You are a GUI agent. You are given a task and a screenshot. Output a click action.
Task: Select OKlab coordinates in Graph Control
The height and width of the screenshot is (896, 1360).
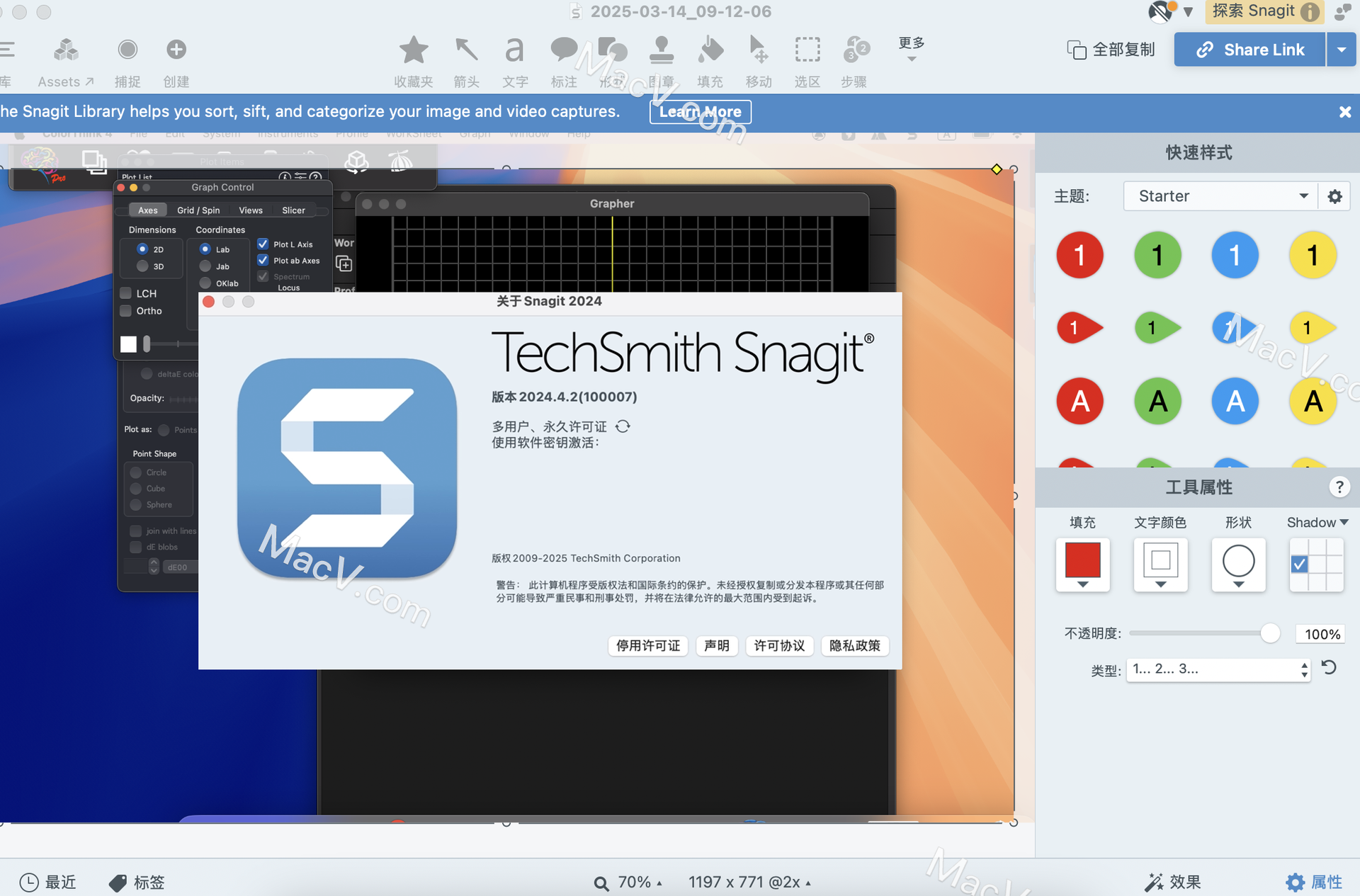pyautogui.click(x=205, y=283)
